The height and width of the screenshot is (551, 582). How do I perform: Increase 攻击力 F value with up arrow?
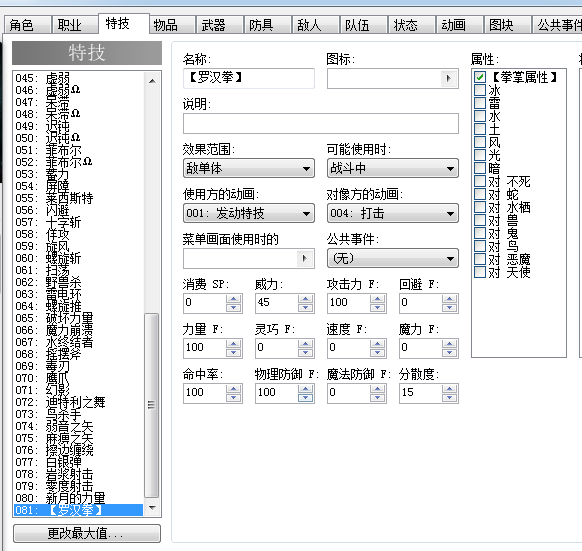[377, 299]
